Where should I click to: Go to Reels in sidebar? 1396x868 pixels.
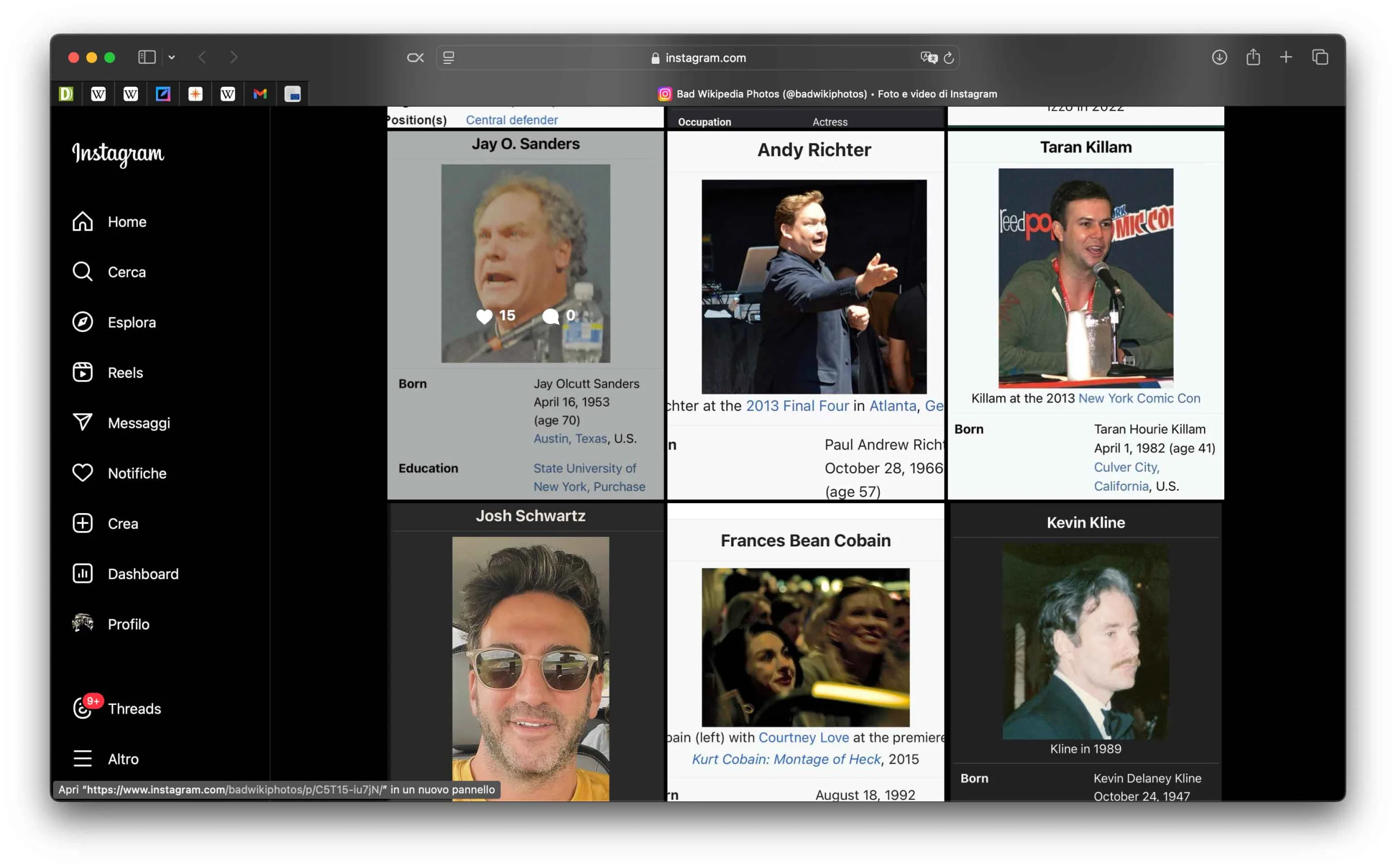click(x=109, y=372)
